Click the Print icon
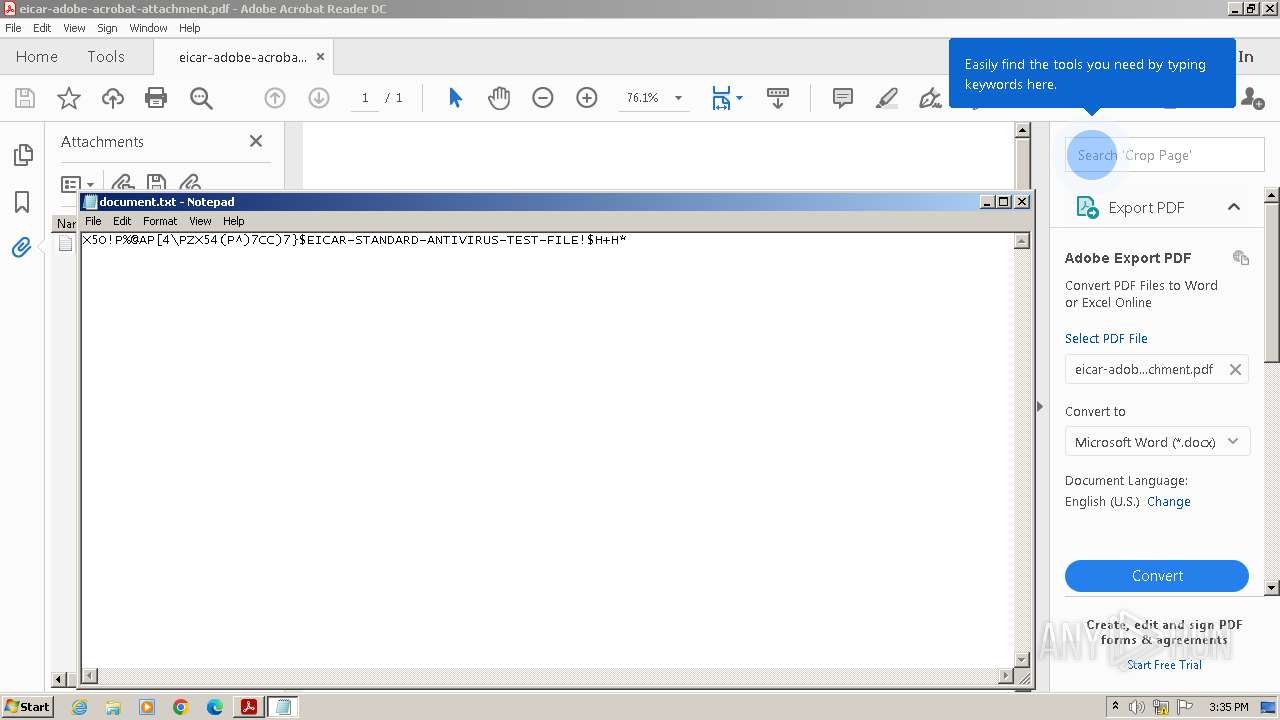The height and width of the screenshot is (720, 1280). (x=156, y=98)
